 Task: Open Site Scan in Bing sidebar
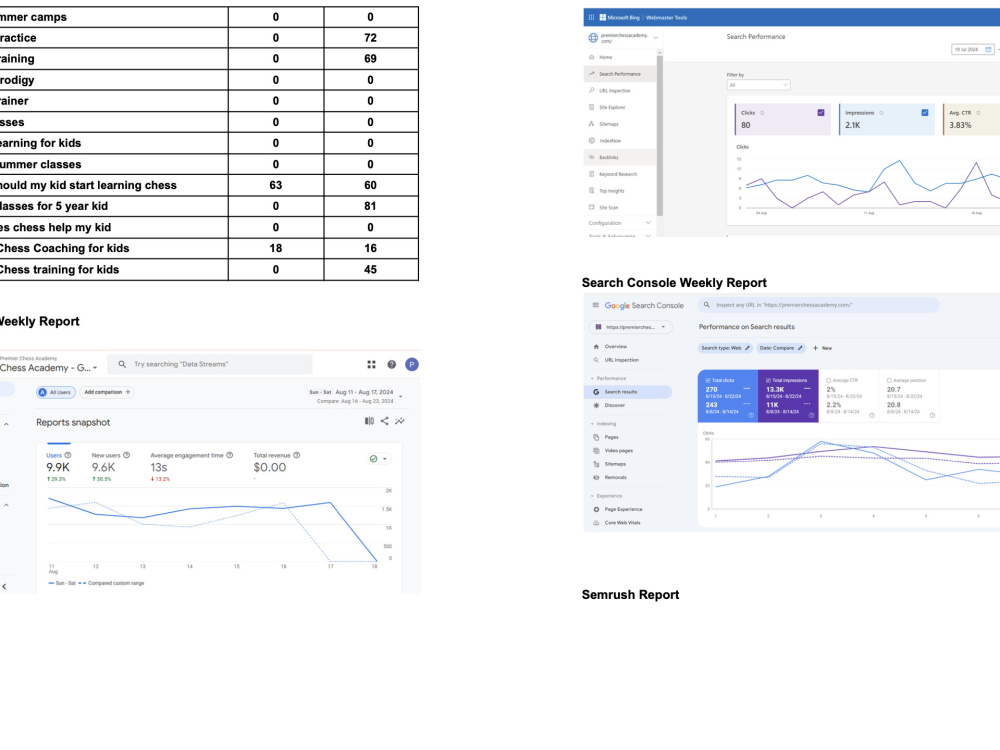pyautogui.click(x=608, y=207)
